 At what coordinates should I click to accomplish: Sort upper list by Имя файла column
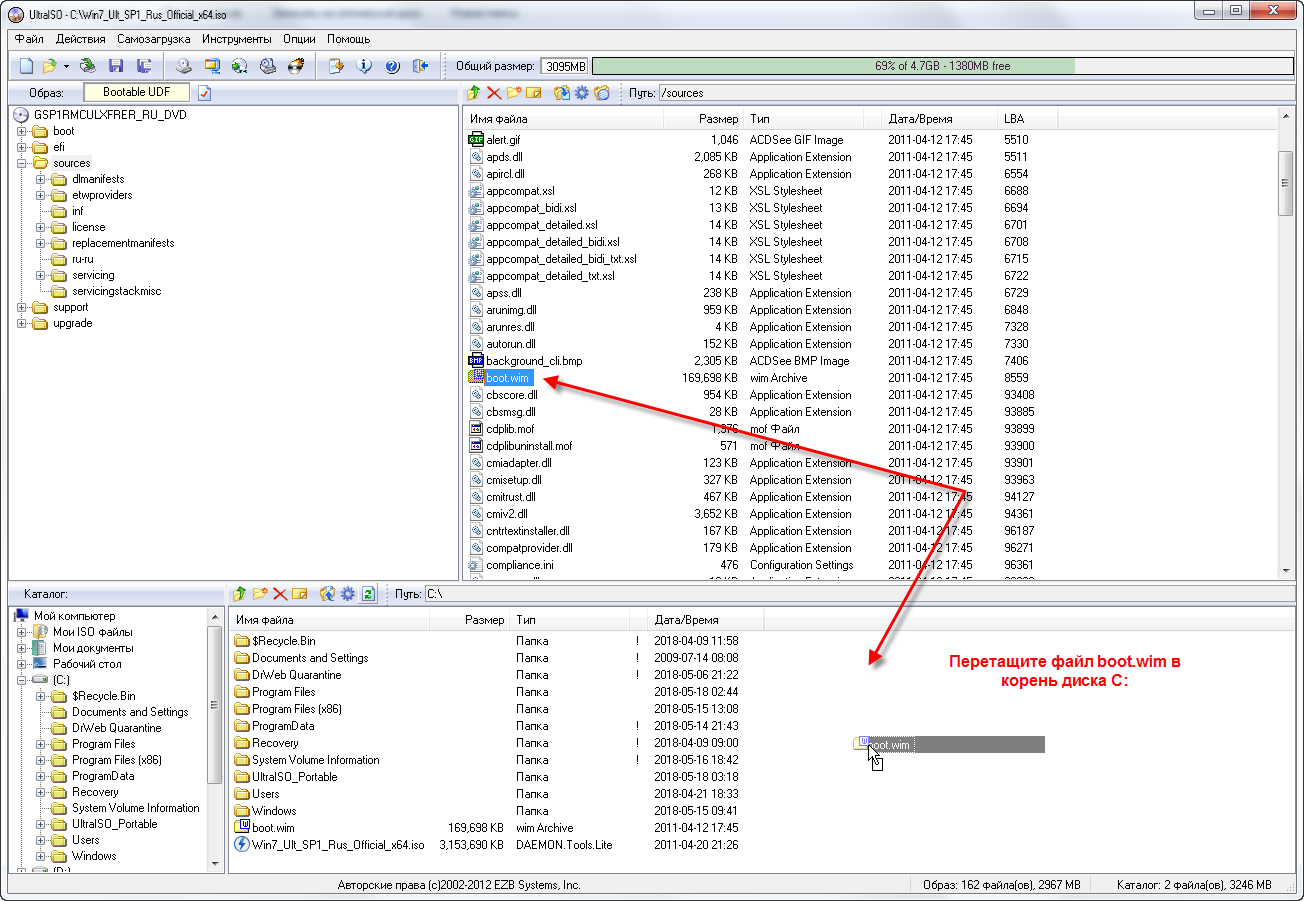pos(563,119)
